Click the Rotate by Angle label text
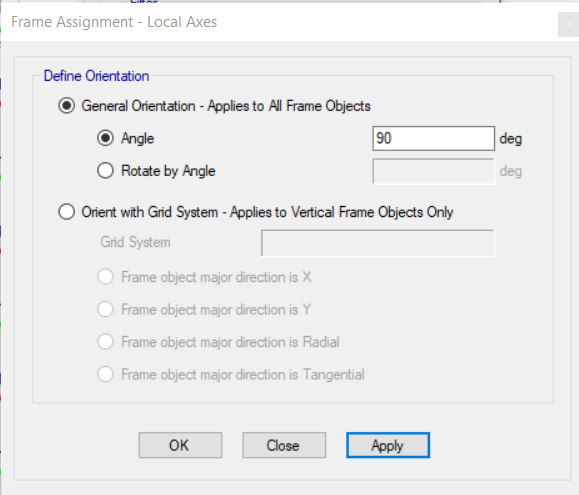 tap(168, 171)
